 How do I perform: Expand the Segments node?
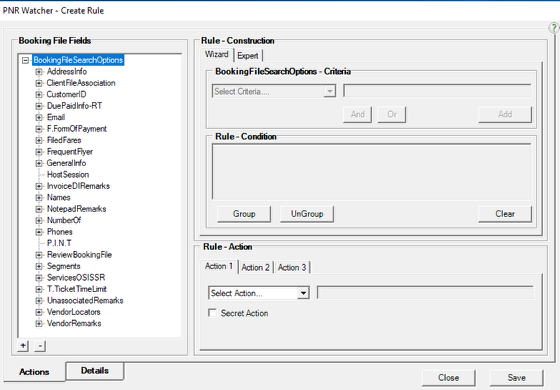(39, 266)
